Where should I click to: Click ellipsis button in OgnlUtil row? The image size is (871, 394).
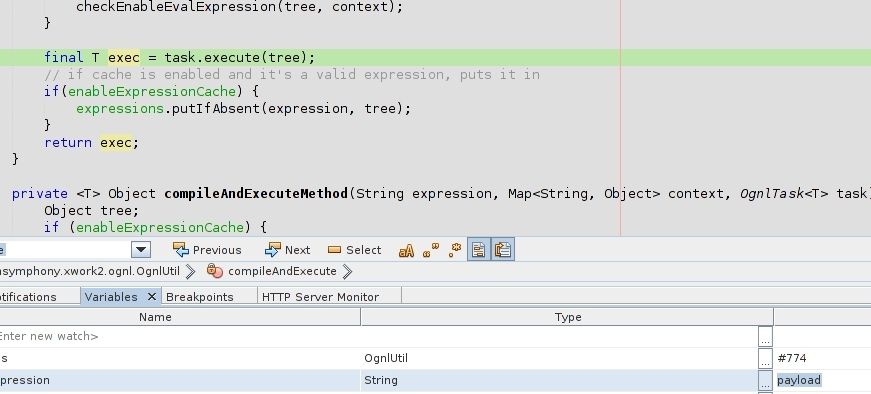click(765, 358)
